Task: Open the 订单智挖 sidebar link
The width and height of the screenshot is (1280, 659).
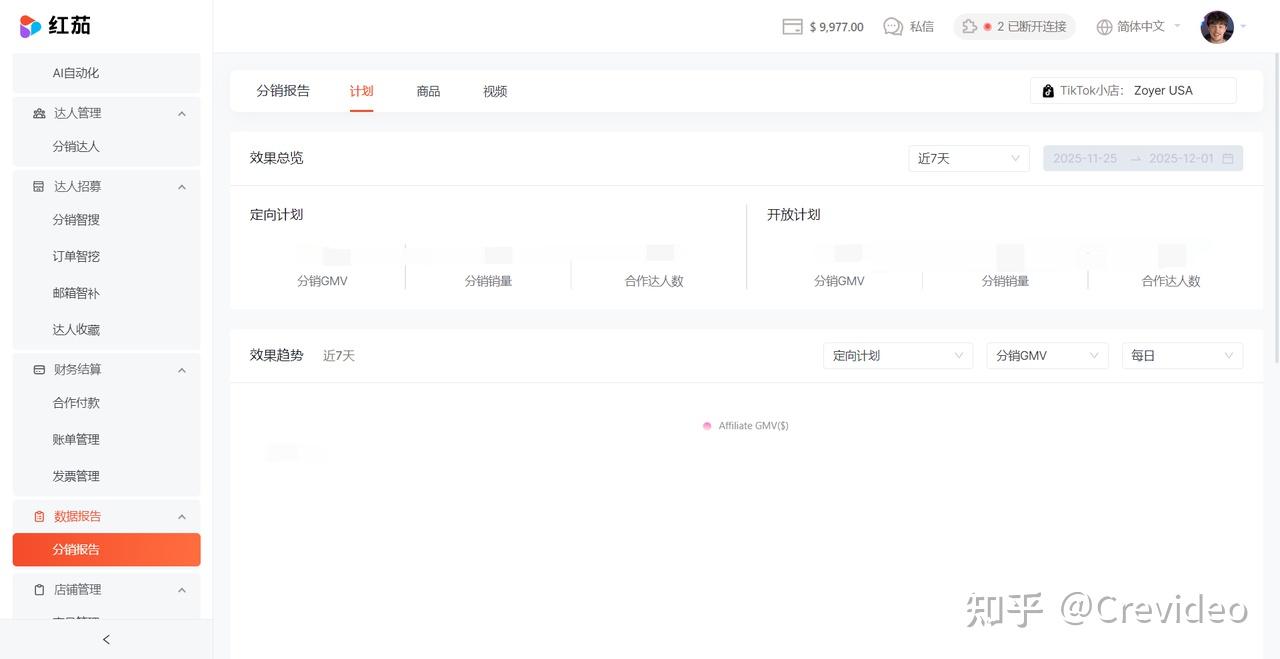Action: [76, 256]
